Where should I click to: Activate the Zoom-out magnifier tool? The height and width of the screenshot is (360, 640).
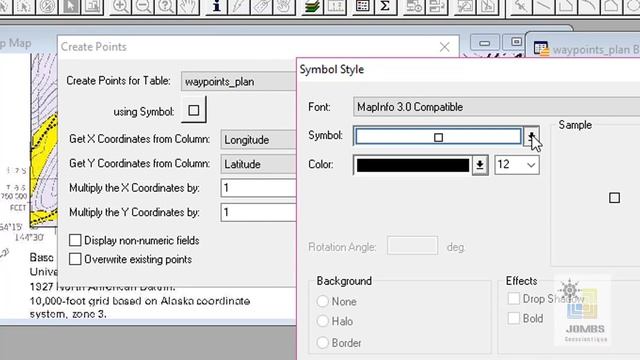143,7
